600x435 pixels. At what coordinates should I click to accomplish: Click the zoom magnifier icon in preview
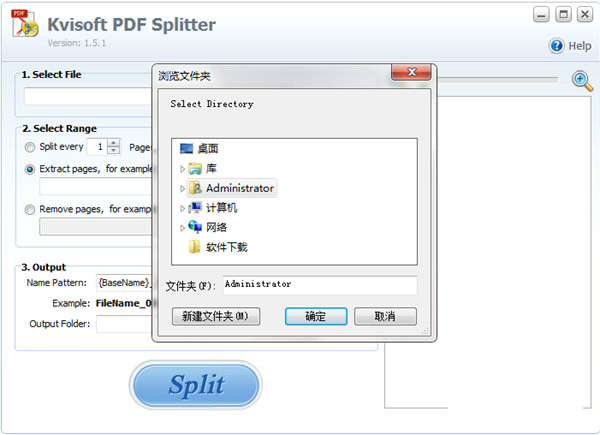[582, 81]
